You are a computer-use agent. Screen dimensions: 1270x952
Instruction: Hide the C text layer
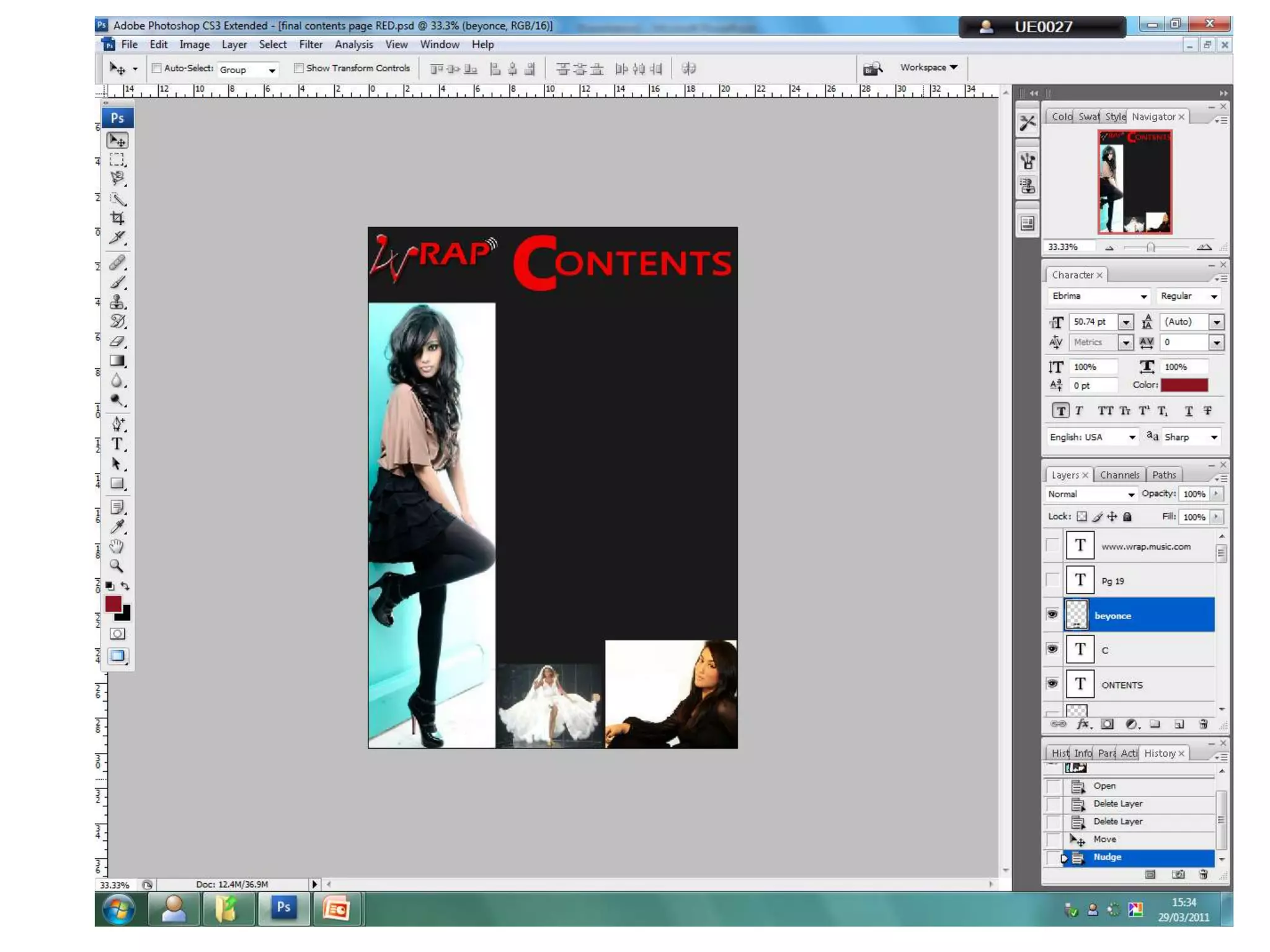pos(1052,650)
